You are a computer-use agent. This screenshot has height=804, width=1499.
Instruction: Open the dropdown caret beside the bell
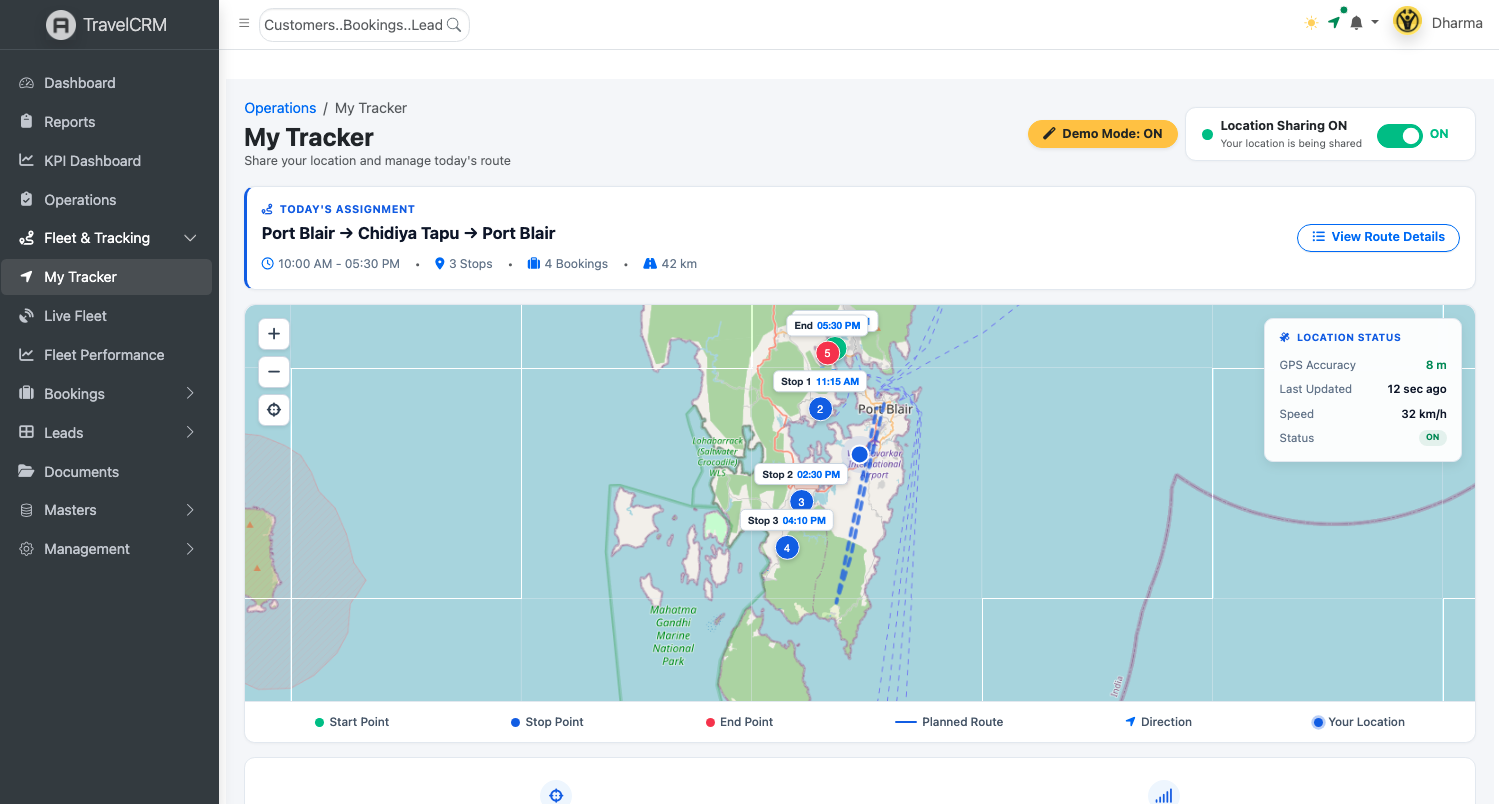[1375, 23]
